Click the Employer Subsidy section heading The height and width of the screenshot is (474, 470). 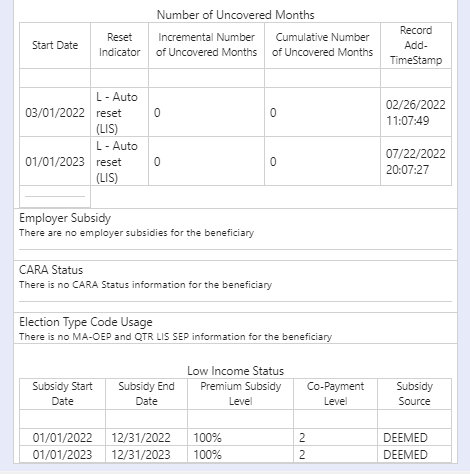[x=65, y=218]
